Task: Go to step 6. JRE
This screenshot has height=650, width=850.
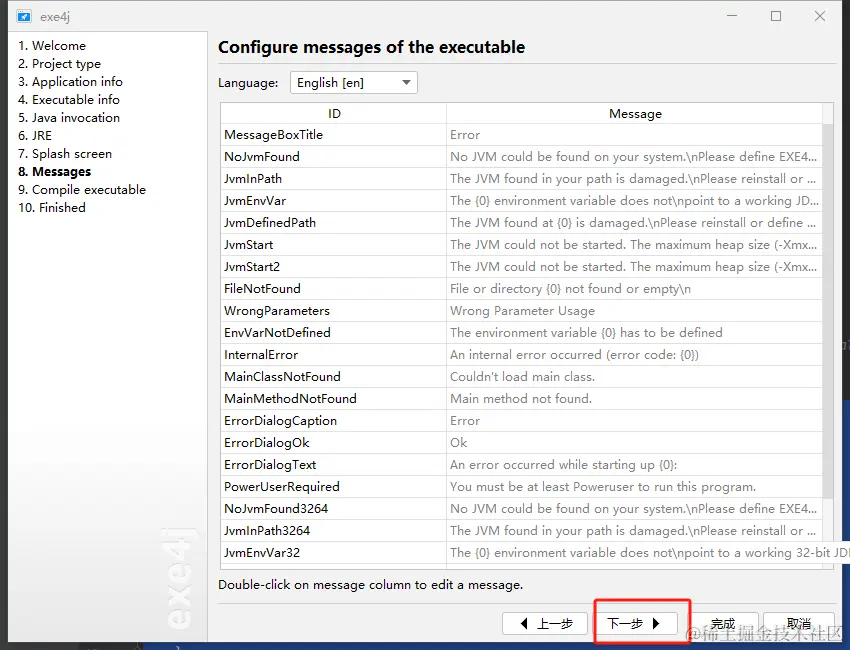Action: point(35,136)
